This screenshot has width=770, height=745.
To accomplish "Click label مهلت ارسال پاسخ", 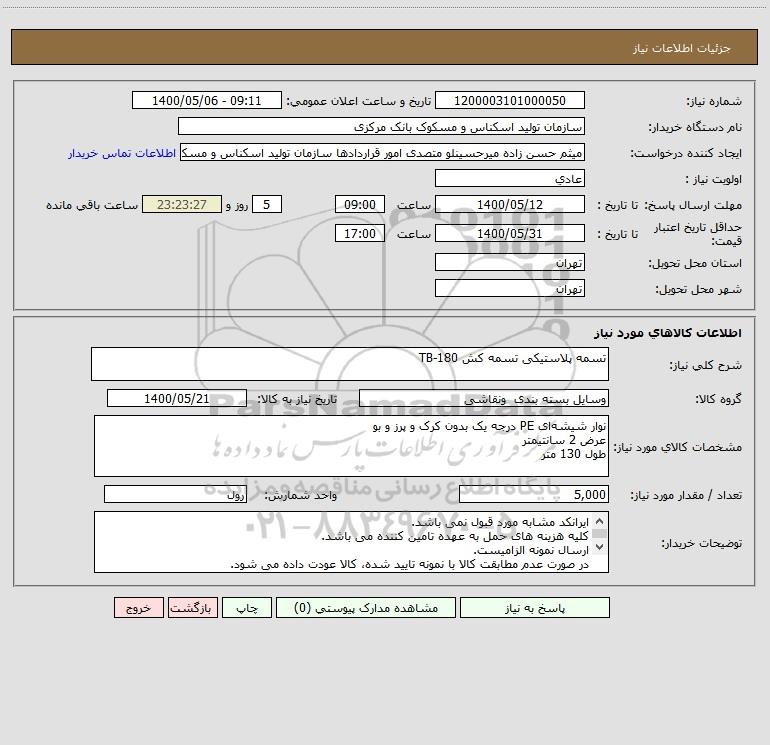I will coord(693,205).
